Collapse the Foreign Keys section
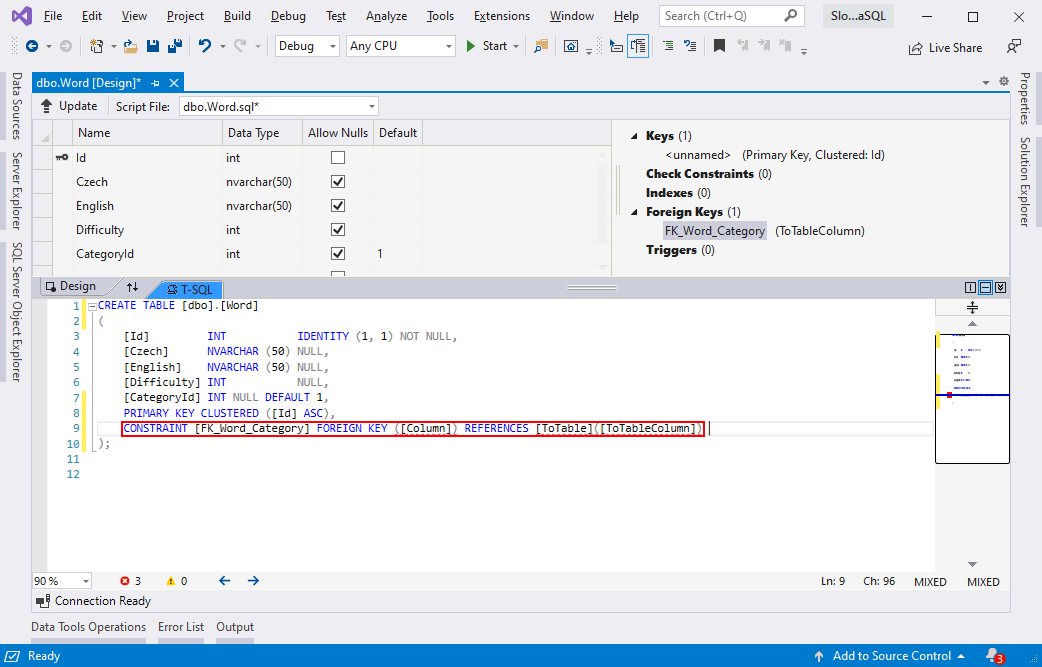The width and height of the screenshot is (1042, 667). (635, 212)
